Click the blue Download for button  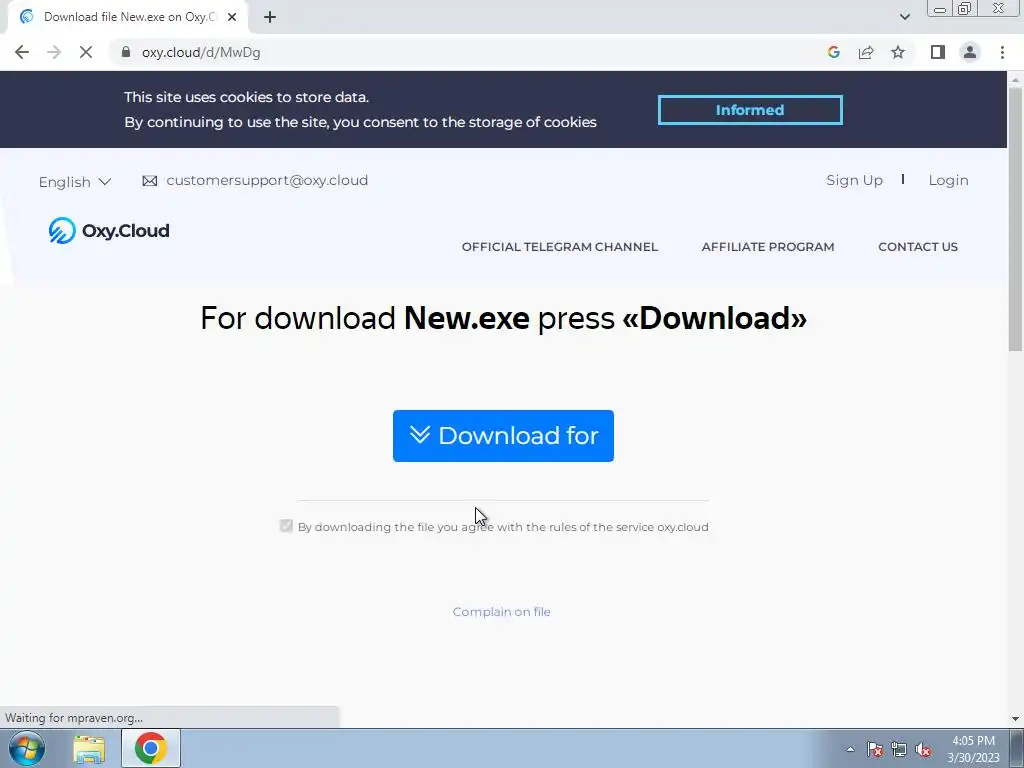pos(504,436)
